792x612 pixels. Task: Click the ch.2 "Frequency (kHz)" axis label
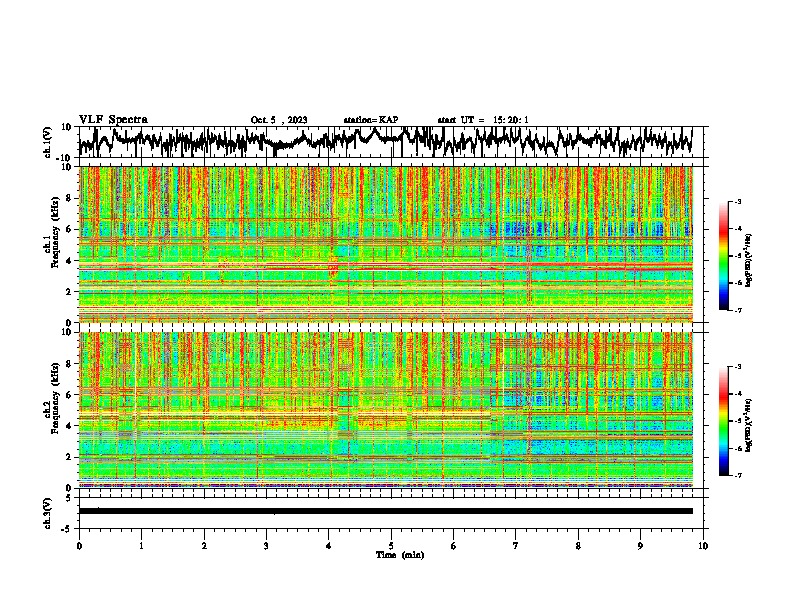(x=55, y=398)
